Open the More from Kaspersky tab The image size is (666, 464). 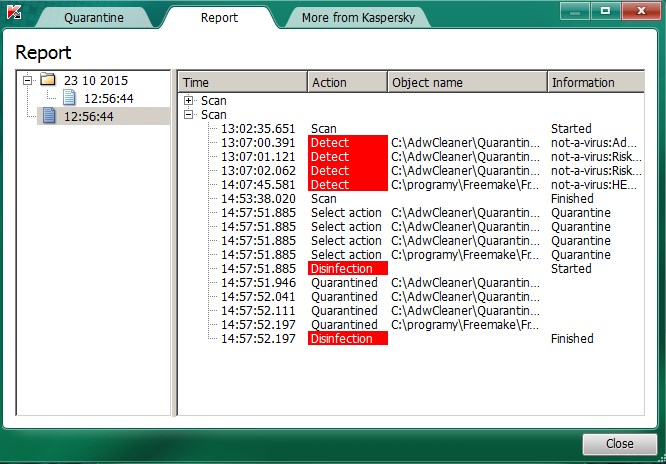(358, 17)
